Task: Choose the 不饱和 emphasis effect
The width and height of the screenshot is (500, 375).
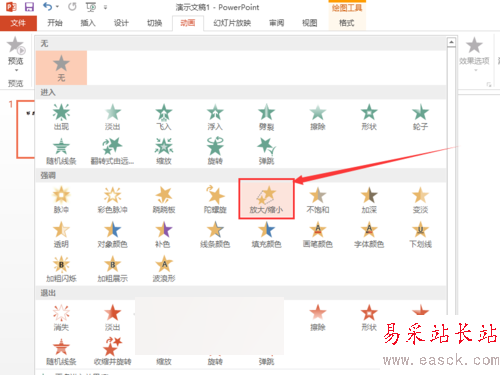Action: pos(318,199)
